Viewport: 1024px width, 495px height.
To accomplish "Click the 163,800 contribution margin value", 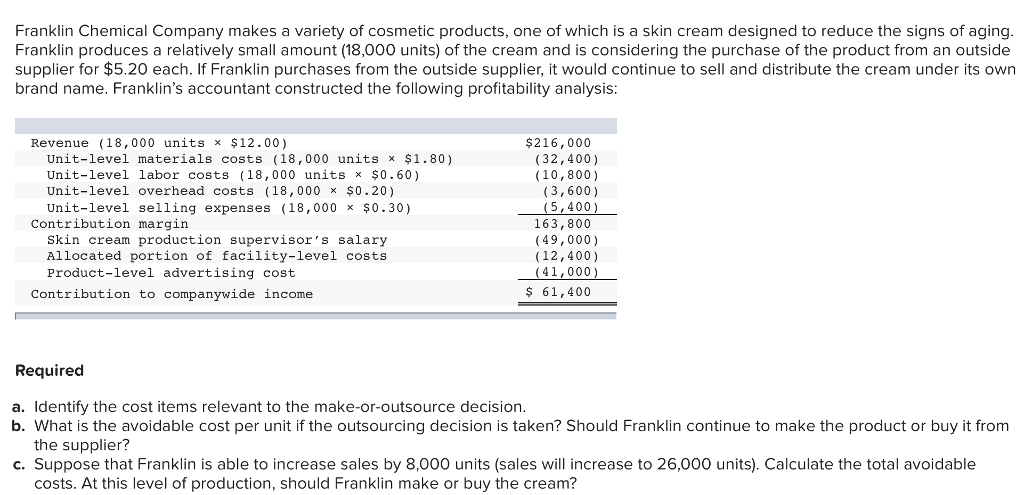I will tap(562, 224).
